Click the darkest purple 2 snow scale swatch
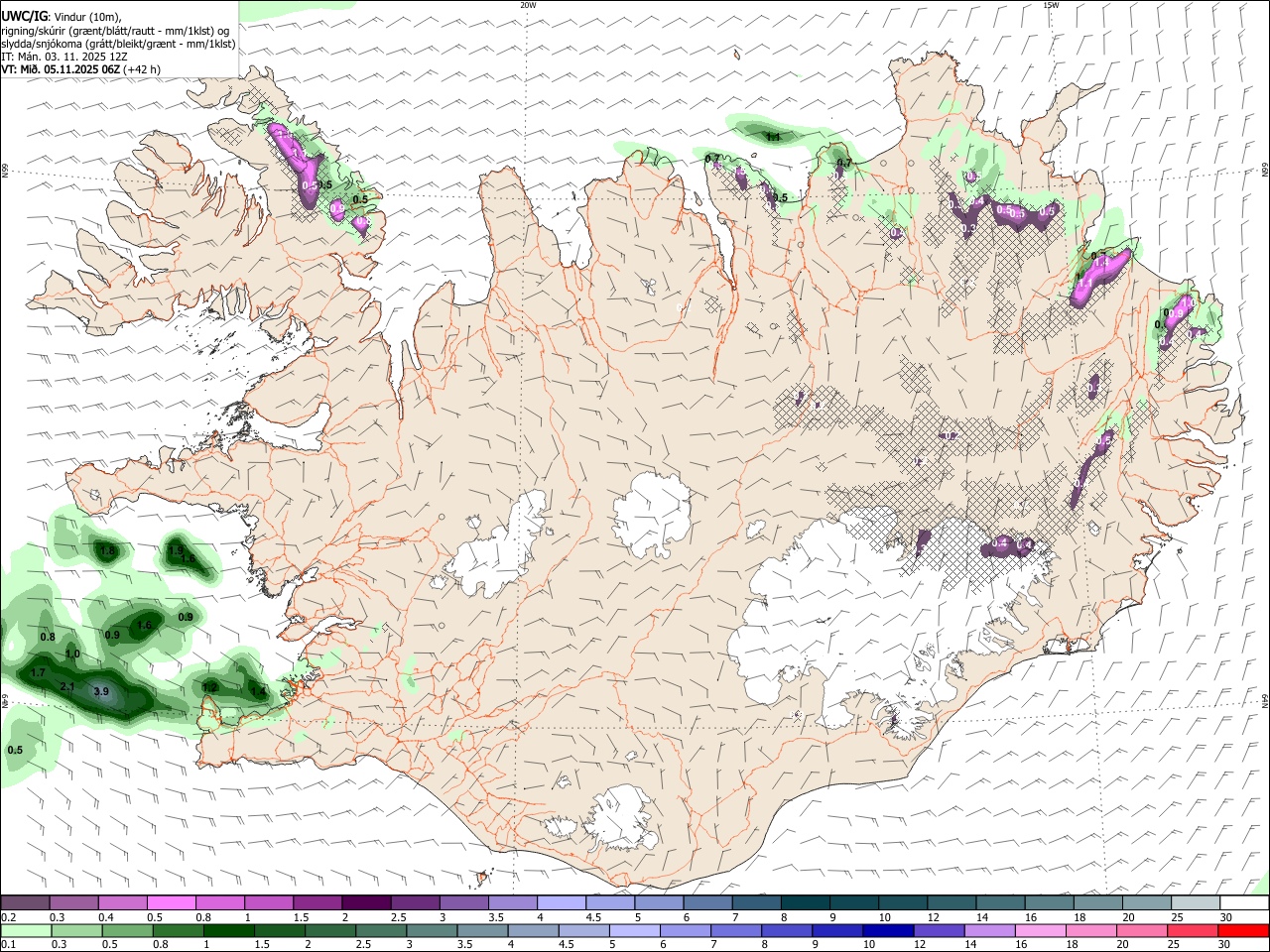The image size is (1270, 952). click(x=365, y=903)
